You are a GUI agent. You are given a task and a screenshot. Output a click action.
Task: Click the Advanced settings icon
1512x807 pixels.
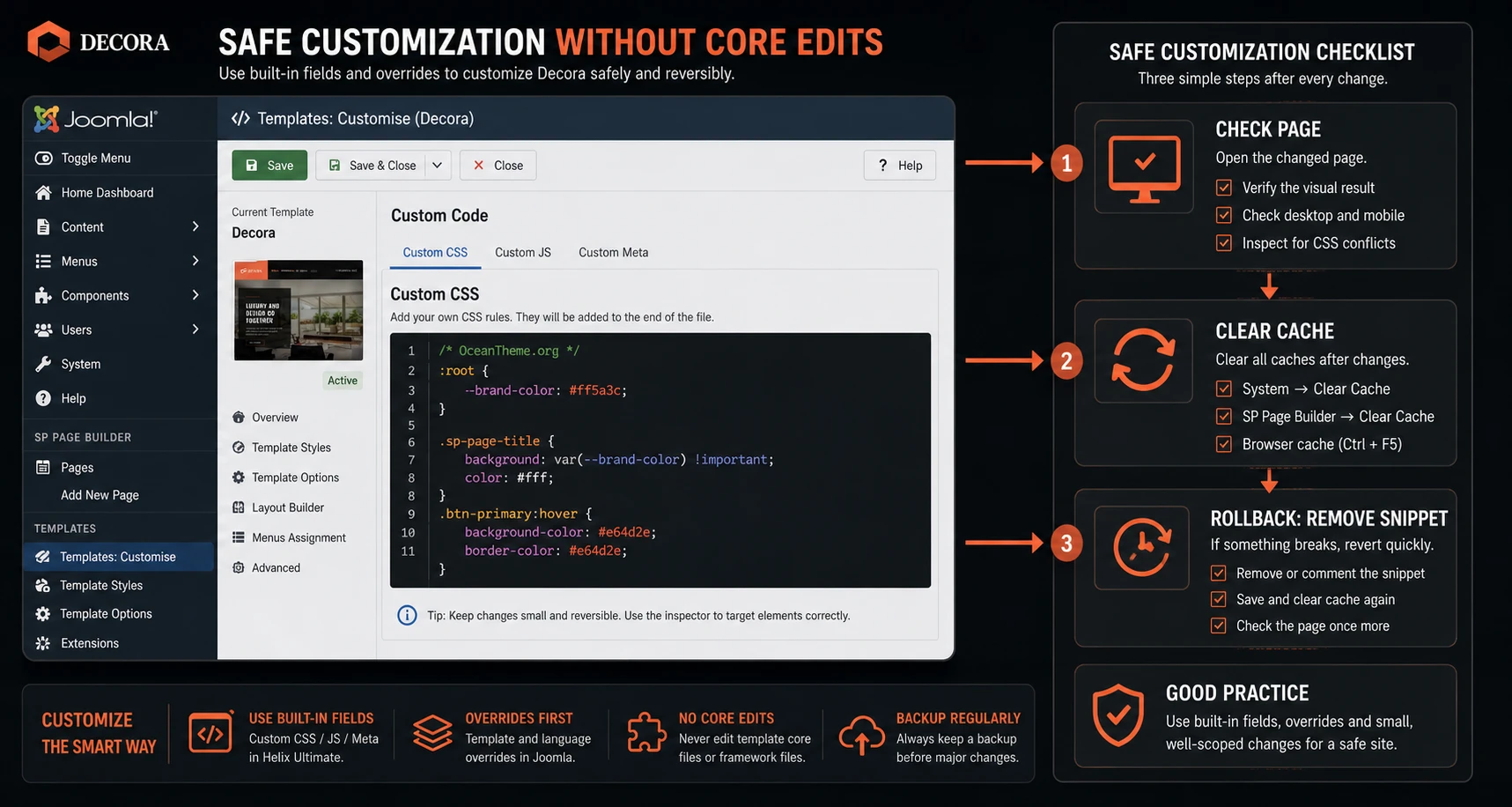239,567
